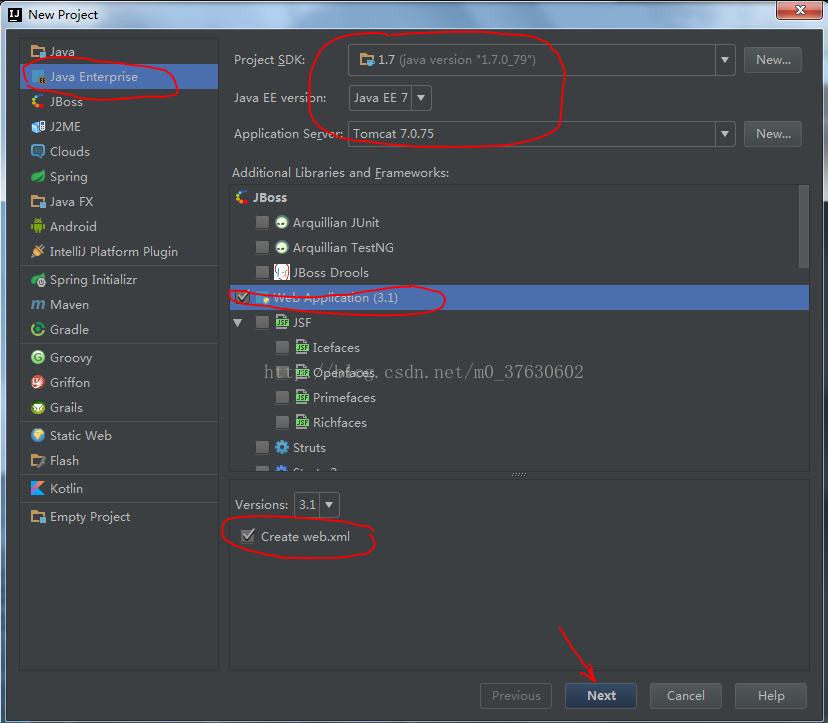Viewport: 828px width, 723px height.
Task: Click Arquillian TestNG alien icon
Action: click(281, 247)
